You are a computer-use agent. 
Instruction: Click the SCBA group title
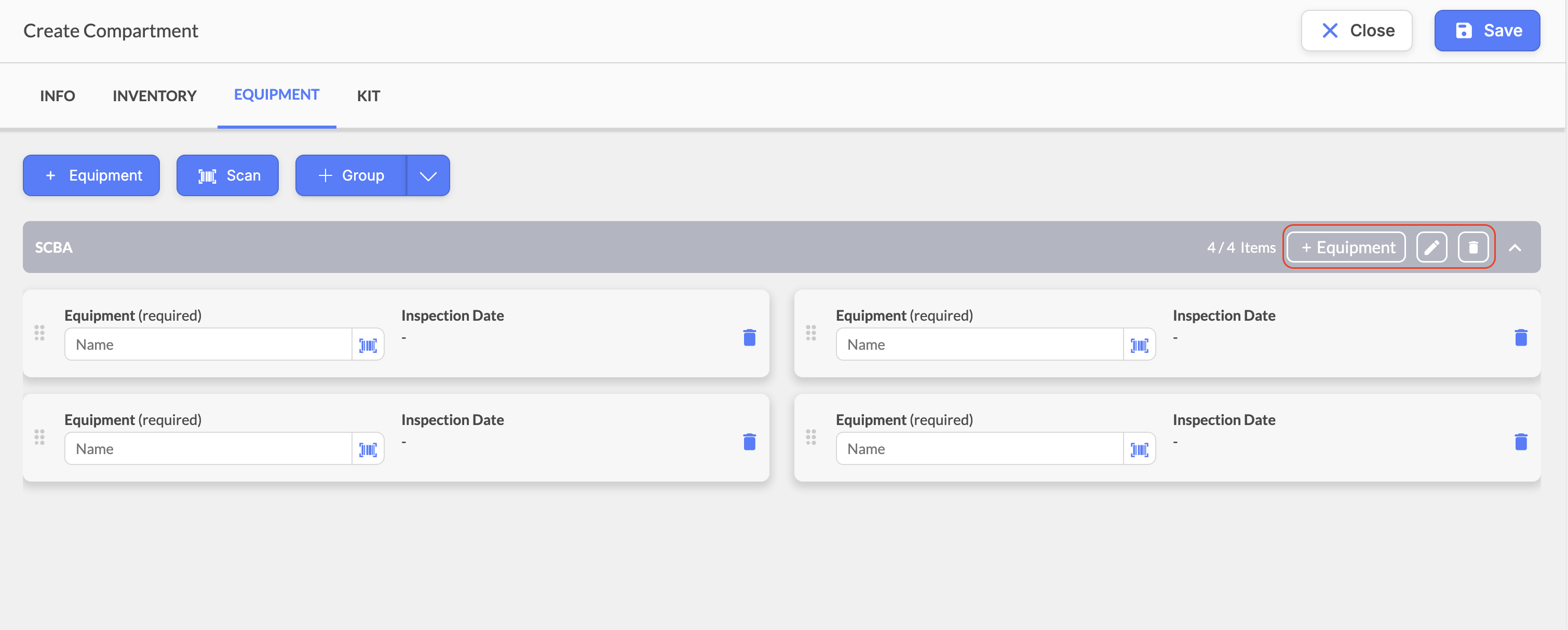pos(53,248)
